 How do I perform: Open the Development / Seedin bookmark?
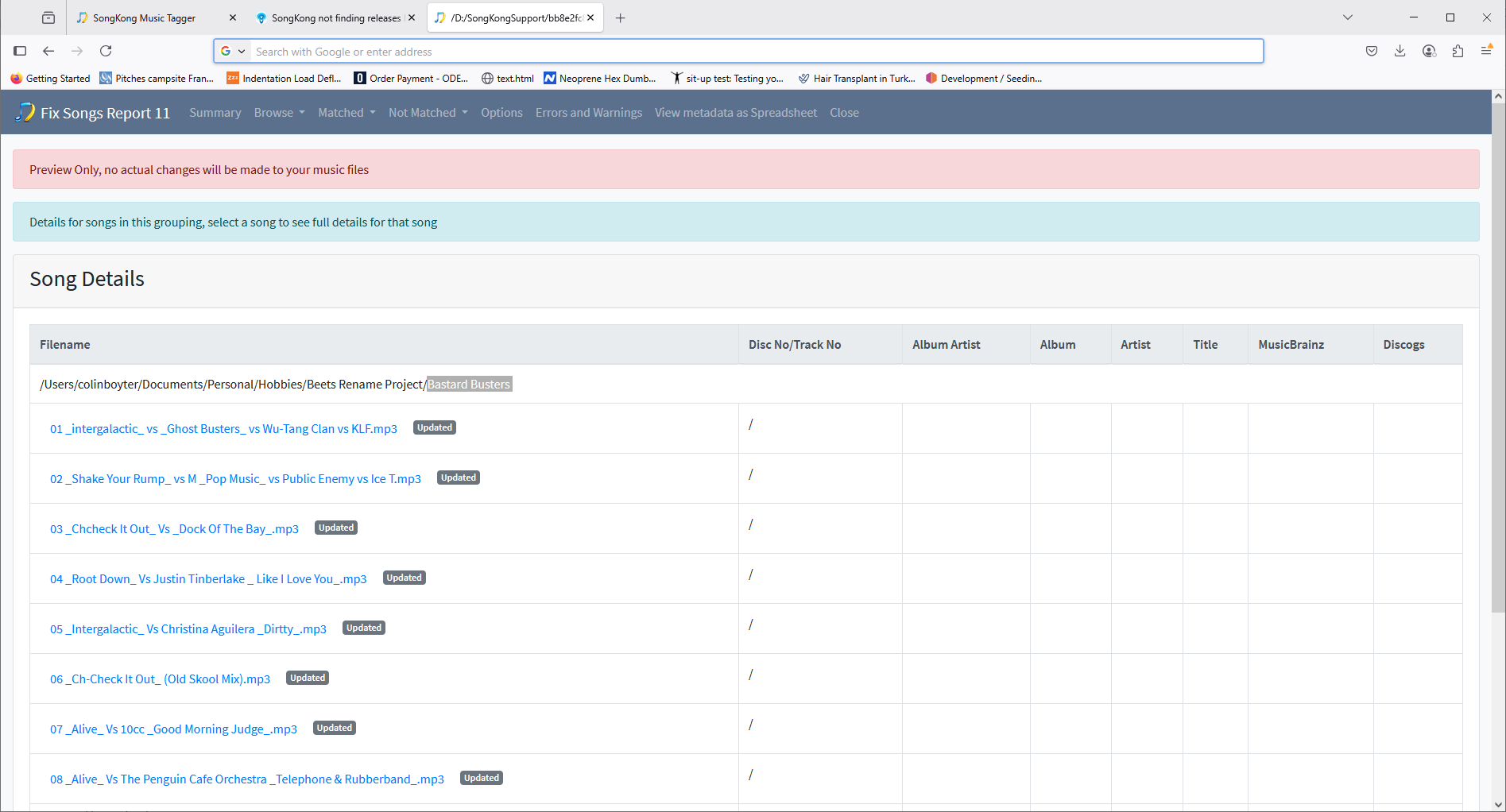[984, 78]
